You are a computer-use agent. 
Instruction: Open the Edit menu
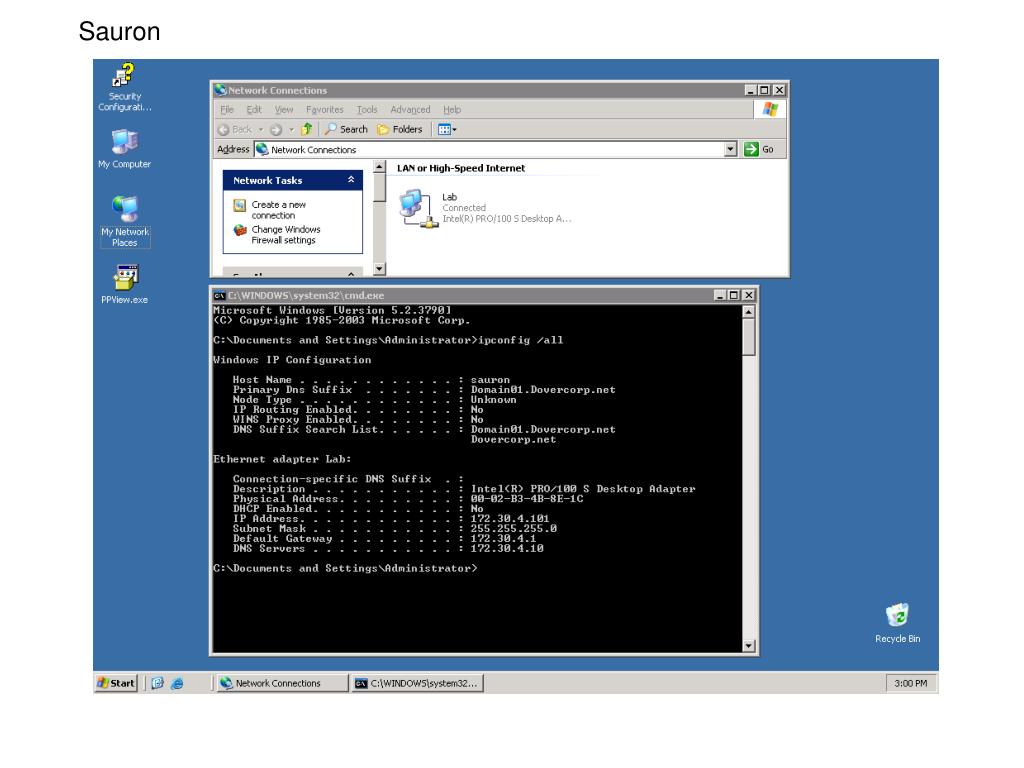(254, 110)
